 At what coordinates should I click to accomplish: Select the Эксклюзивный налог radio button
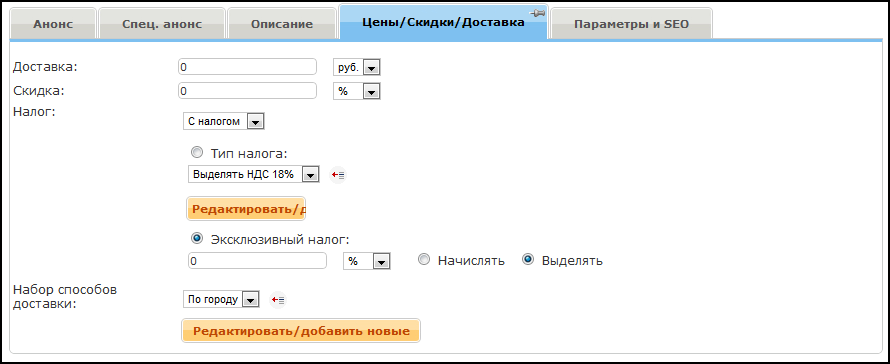click(196, 239)
